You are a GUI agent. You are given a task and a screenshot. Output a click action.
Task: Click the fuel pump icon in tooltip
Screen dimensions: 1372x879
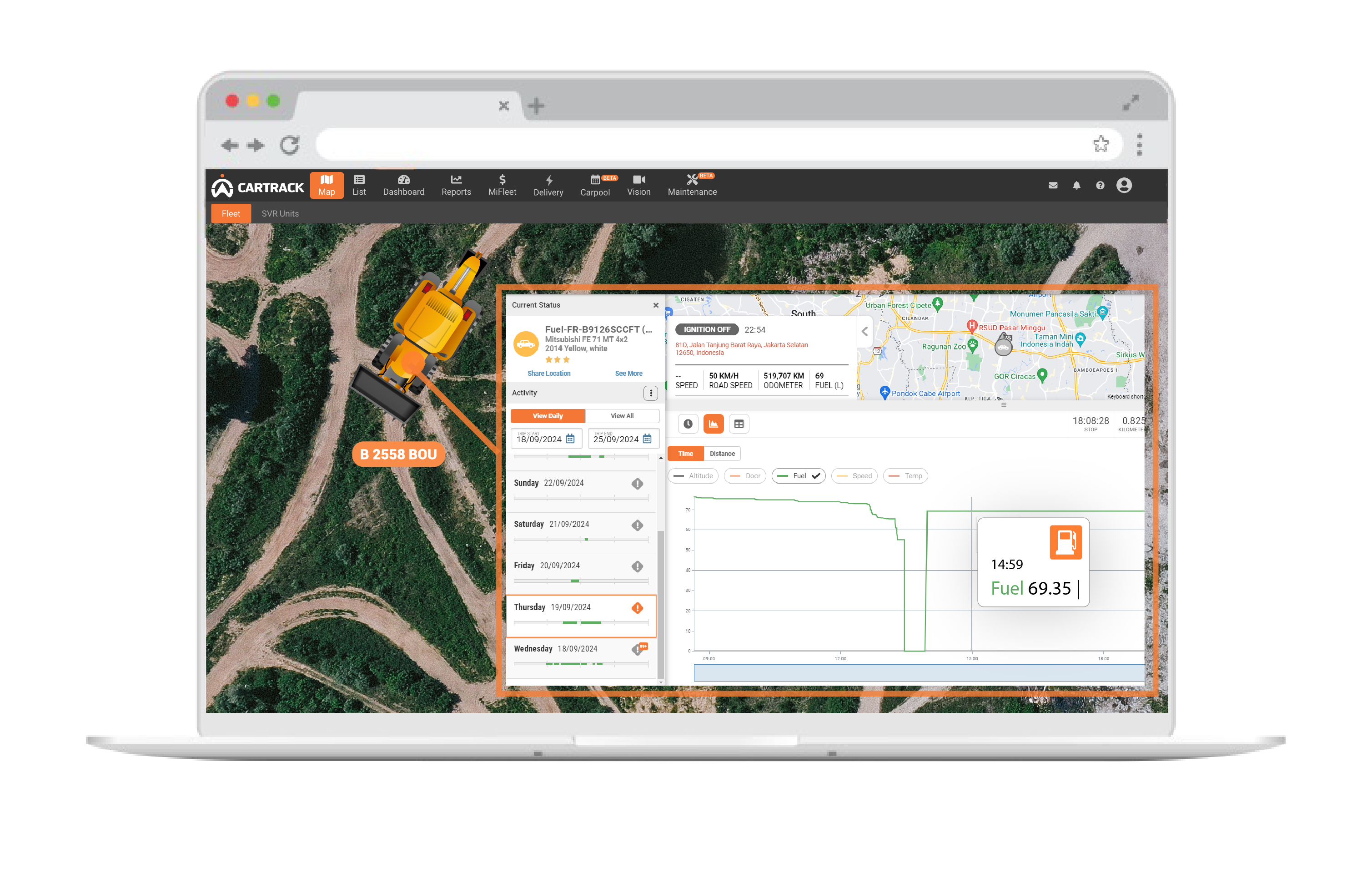point(1065,542)
